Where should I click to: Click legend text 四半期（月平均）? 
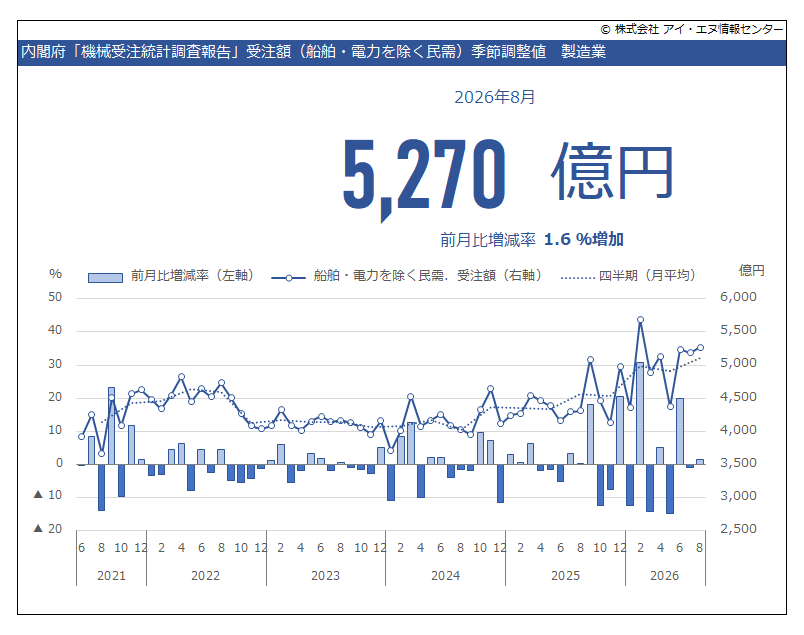(648, 275)
